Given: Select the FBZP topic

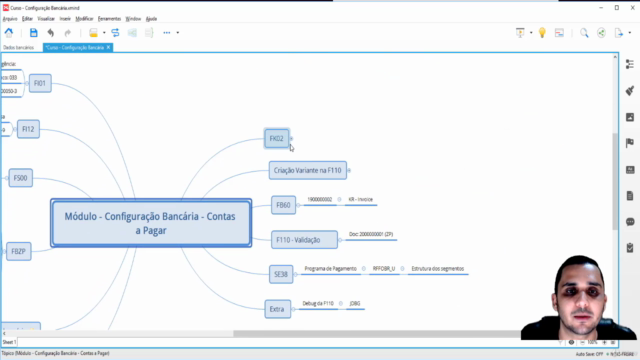Looking at the screenshot, I should 18,251.
